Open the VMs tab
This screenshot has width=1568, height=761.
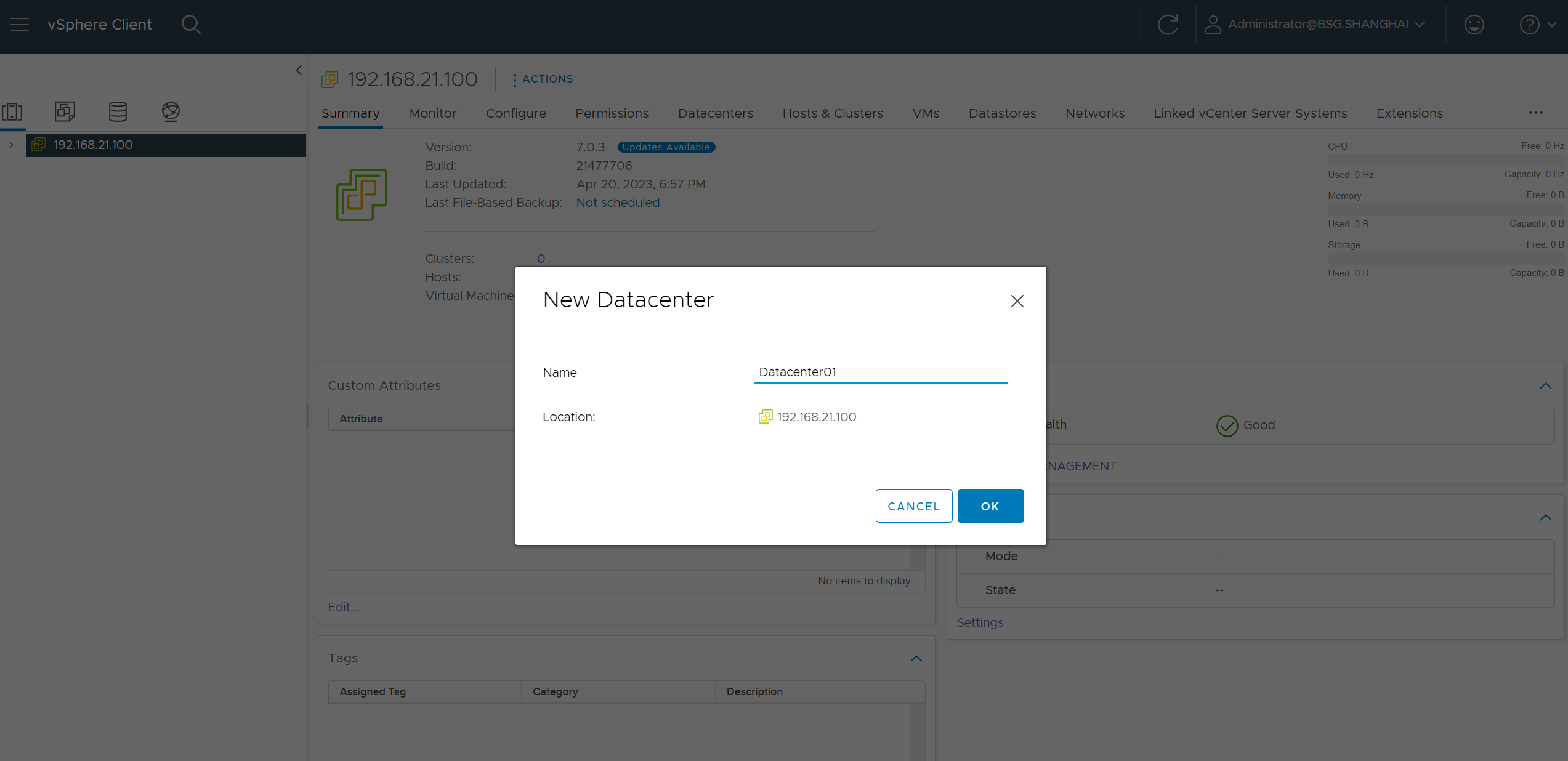click(926, 113)
